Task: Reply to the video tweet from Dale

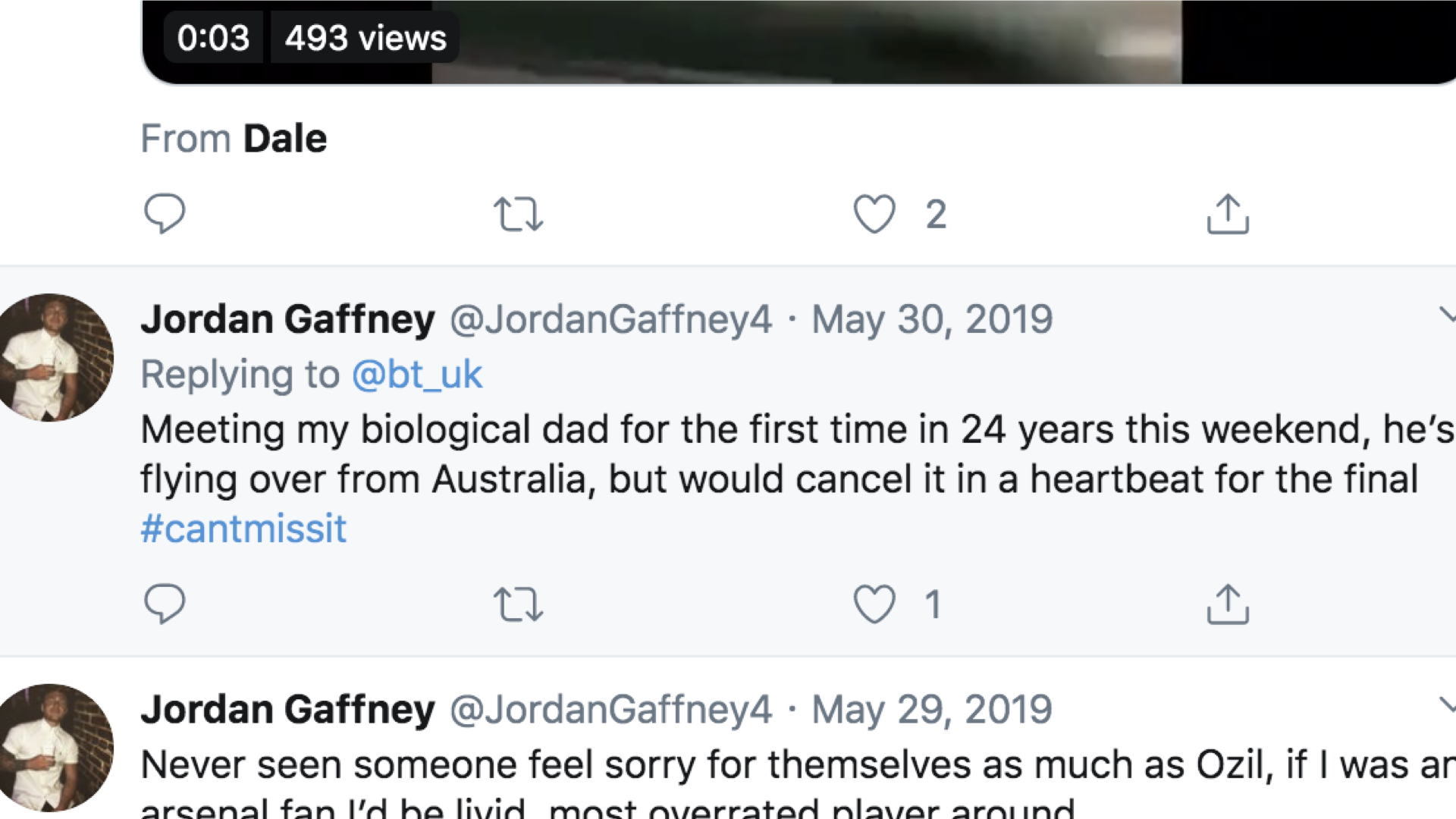Action: [165, 213]
